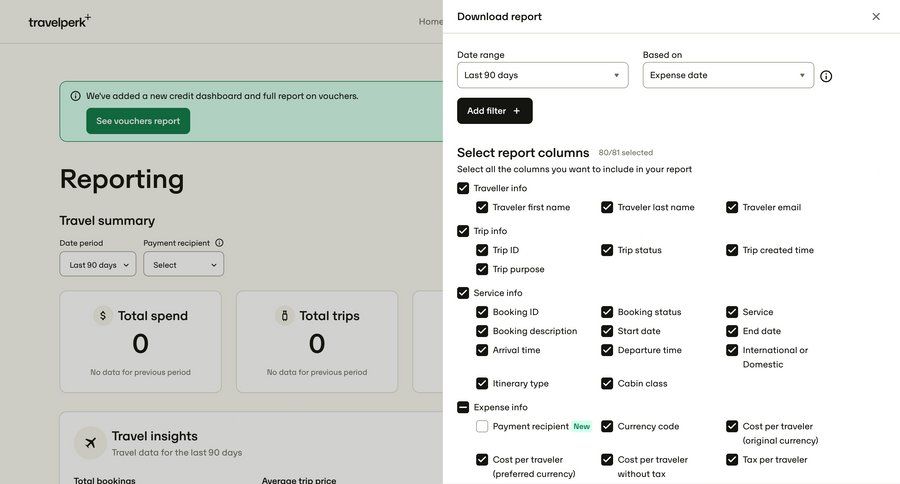The image size is (900, 484).
Task: Click the info icon in the voucher banner
Action: click(75, 96)
